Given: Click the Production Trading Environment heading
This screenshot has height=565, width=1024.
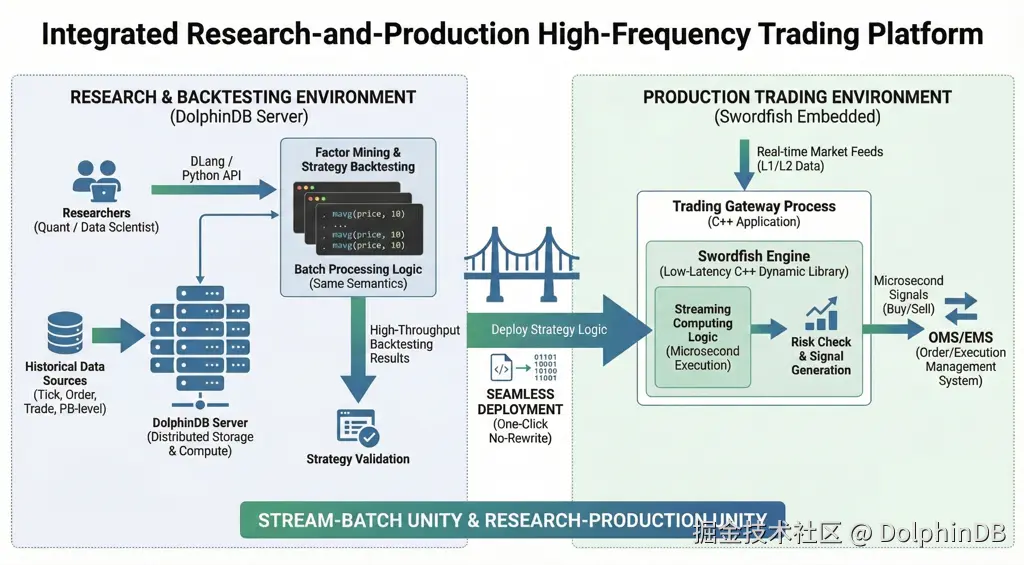Looking at the screenshot, I should (797, 97).
